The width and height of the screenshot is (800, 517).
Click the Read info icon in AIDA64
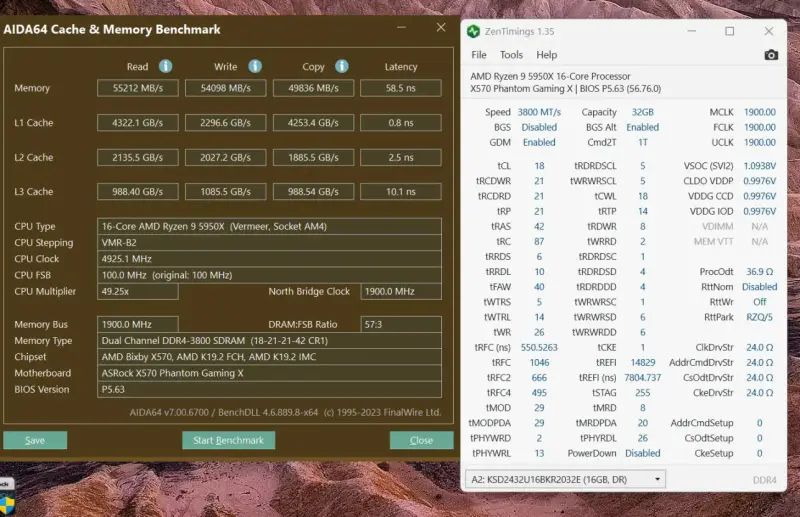click(165, 66)
